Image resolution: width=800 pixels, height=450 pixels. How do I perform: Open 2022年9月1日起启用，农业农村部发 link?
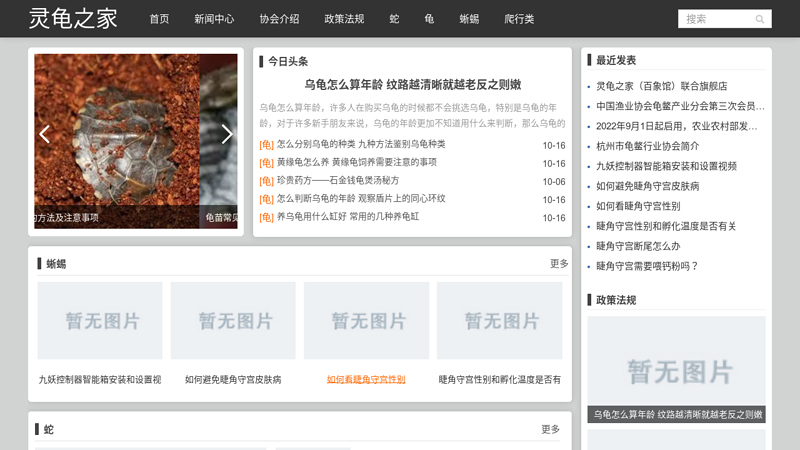pos(677,126)
